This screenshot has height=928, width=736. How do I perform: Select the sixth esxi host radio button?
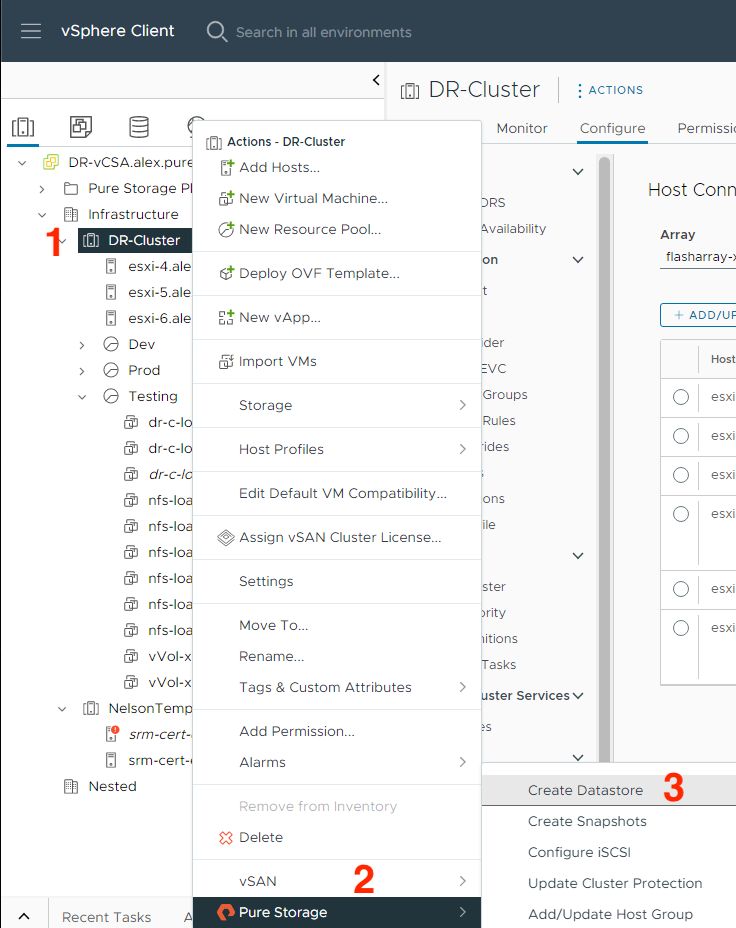tap(681, 628)
